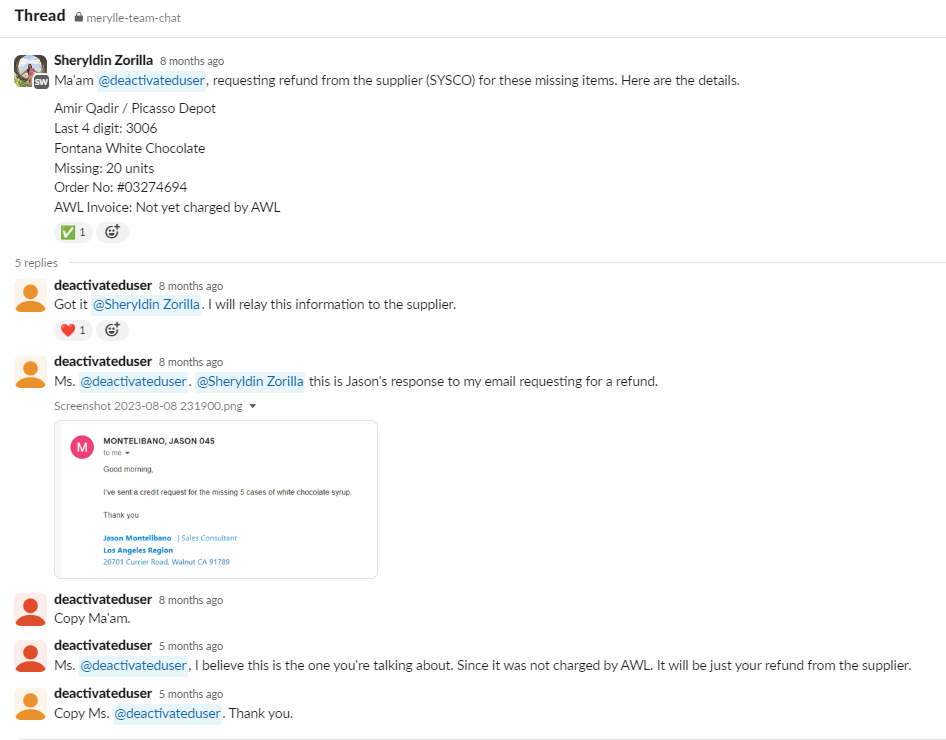Viewport: 946px width, 740px height.
Task: Click the '5 months ago' timestamp on the last reply
Action: [x=191, y=694]
